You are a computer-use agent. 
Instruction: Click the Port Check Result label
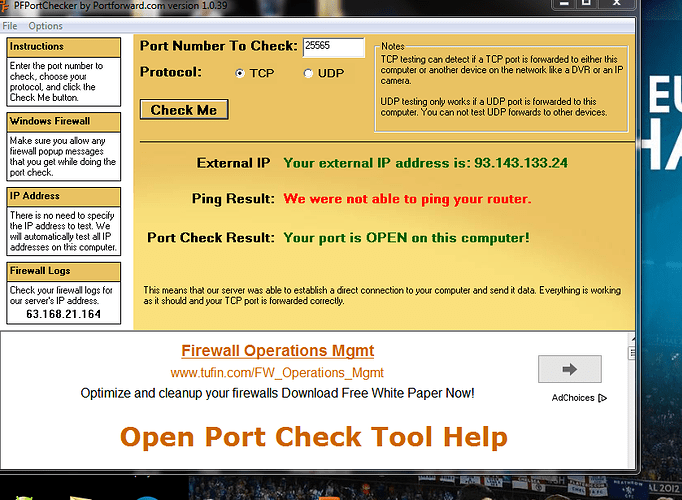(x=211, y=238)
